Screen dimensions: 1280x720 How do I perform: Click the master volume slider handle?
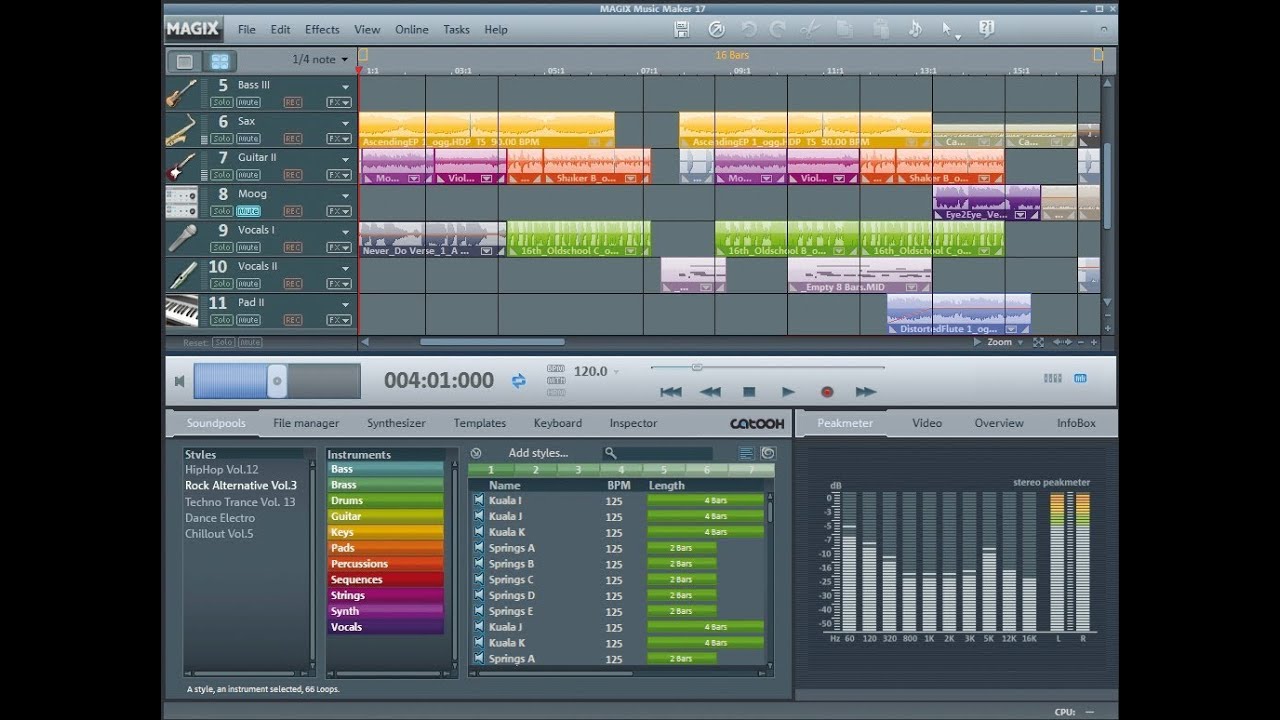coord(277,381)
